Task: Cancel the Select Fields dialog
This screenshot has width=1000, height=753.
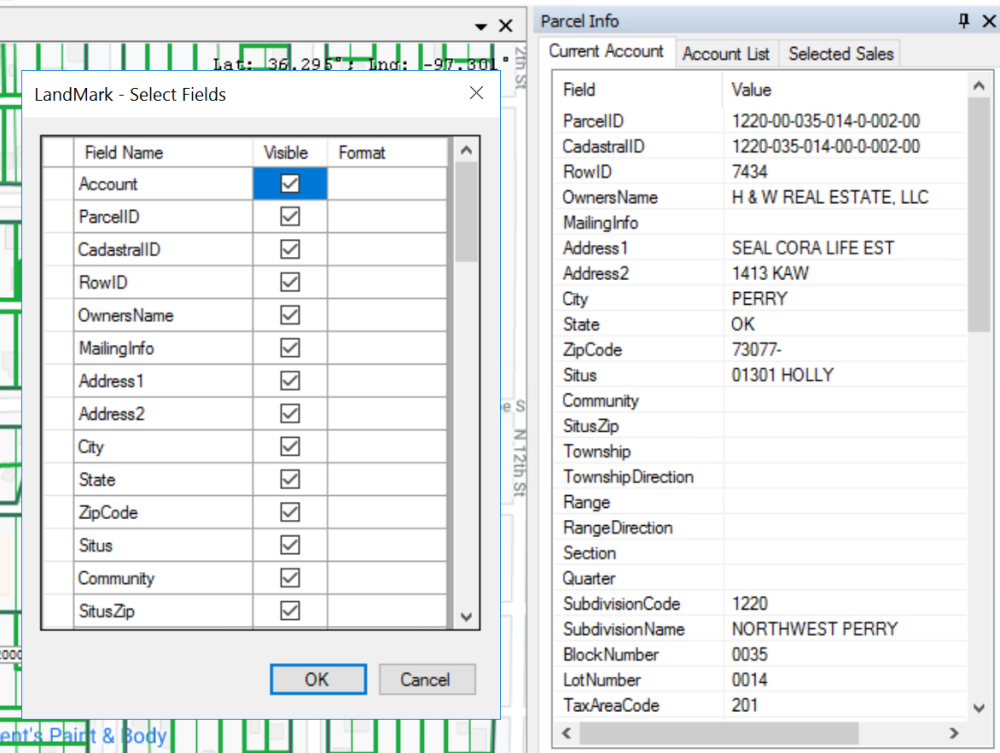Action: pyautogui.click(x=427, y=679)
